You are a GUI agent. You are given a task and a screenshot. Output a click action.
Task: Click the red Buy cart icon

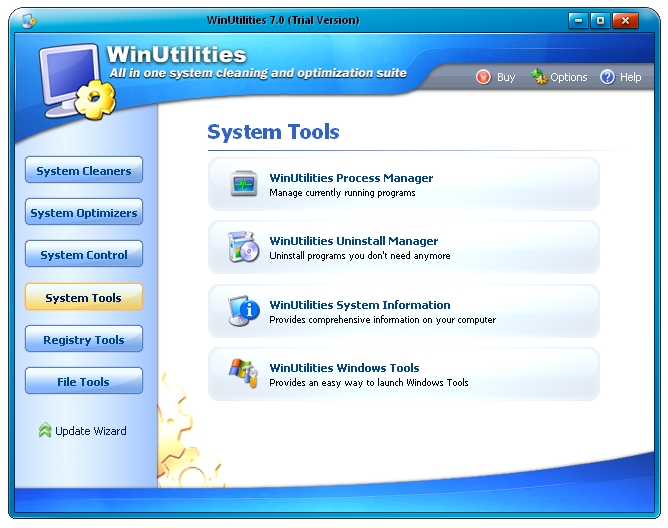483,77
